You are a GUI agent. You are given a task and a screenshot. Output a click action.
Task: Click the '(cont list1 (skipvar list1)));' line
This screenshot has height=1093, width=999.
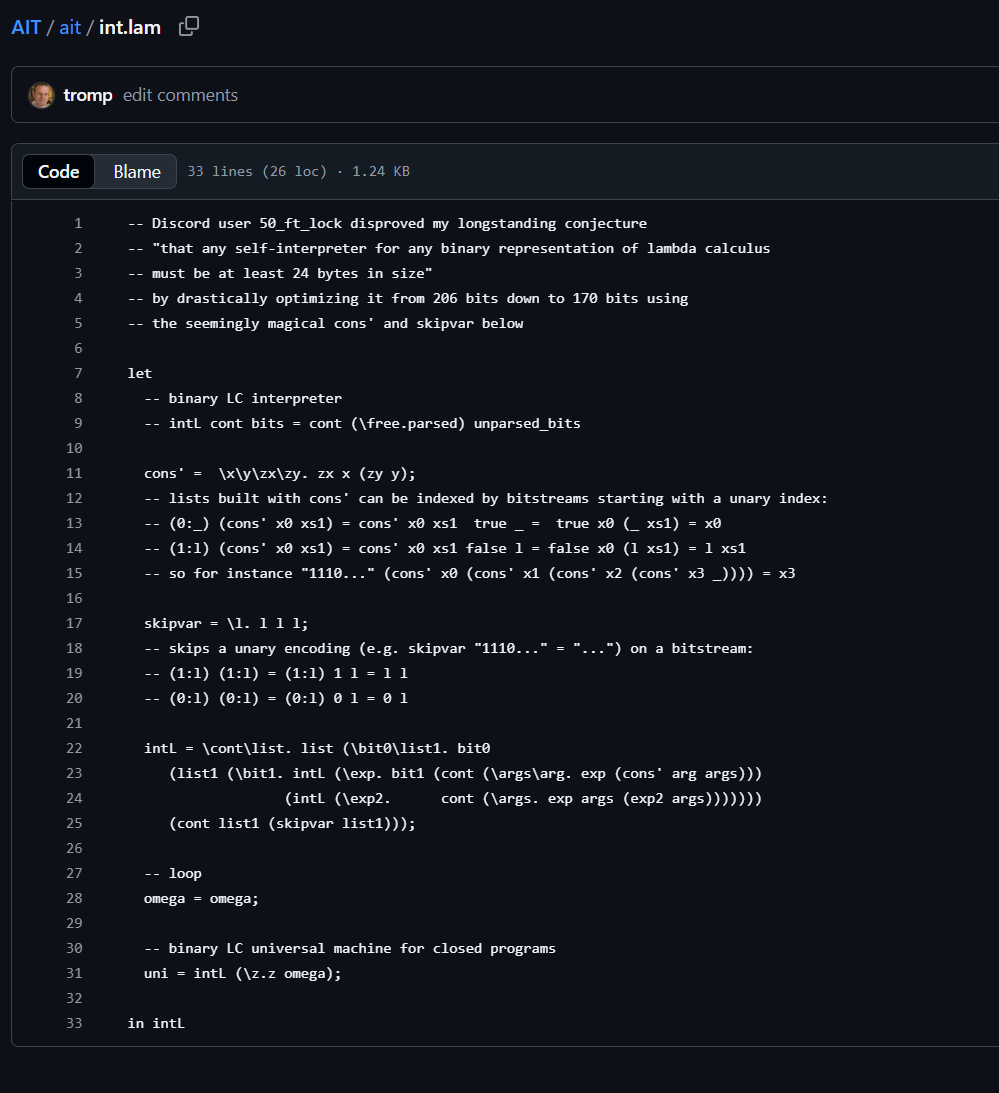pyautogui.click(x=292, y=823)
